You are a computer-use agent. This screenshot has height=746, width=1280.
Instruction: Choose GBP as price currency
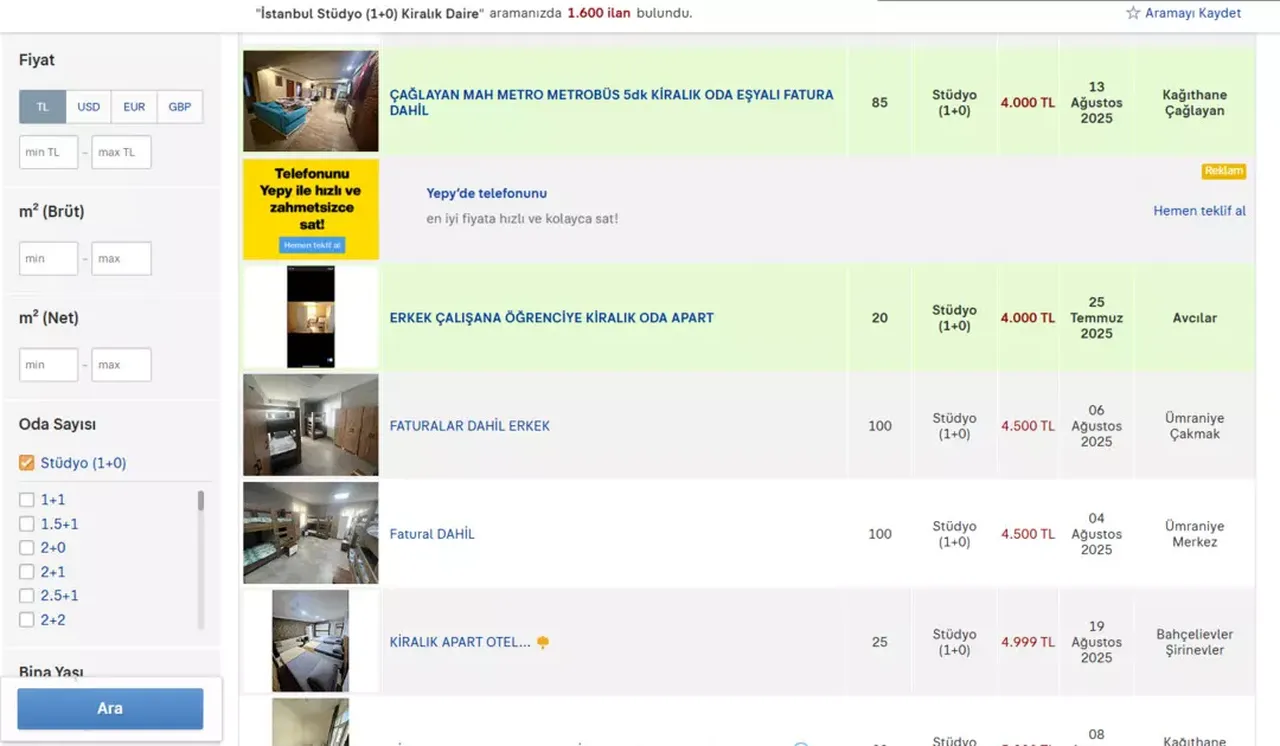coord(180,107)
